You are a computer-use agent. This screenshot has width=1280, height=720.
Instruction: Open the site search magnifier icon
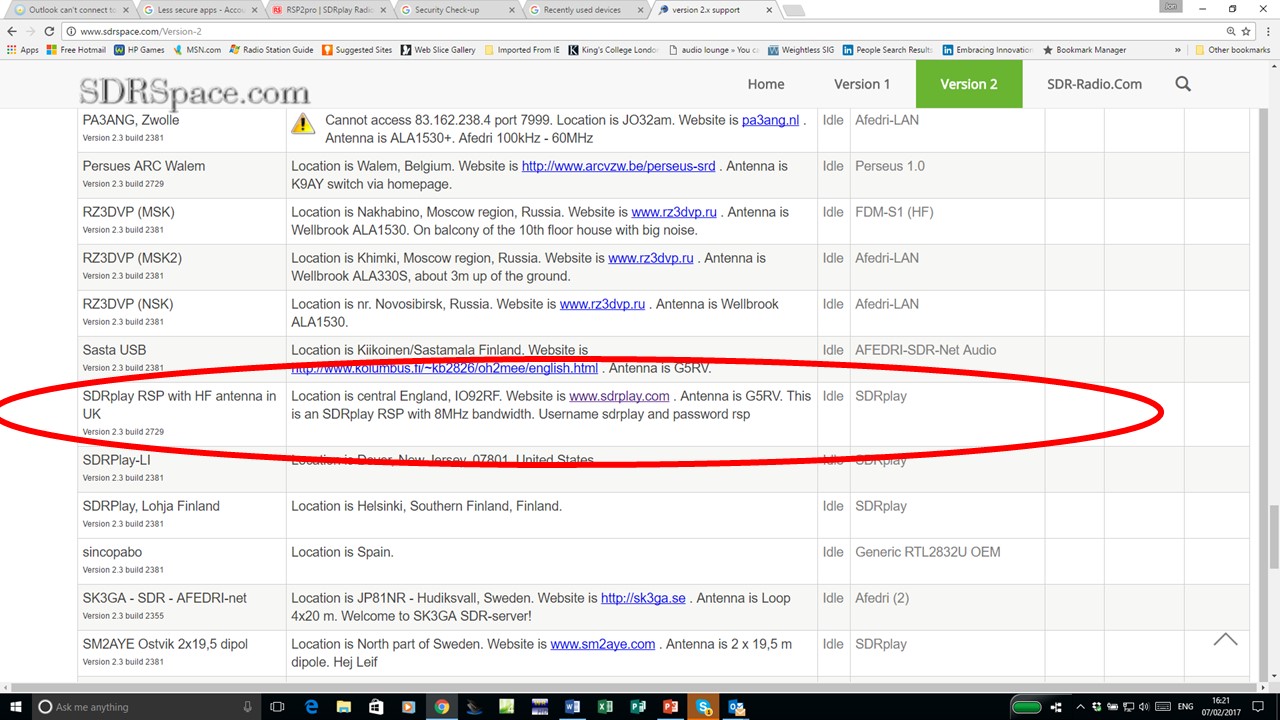(x=1183, y=84)
